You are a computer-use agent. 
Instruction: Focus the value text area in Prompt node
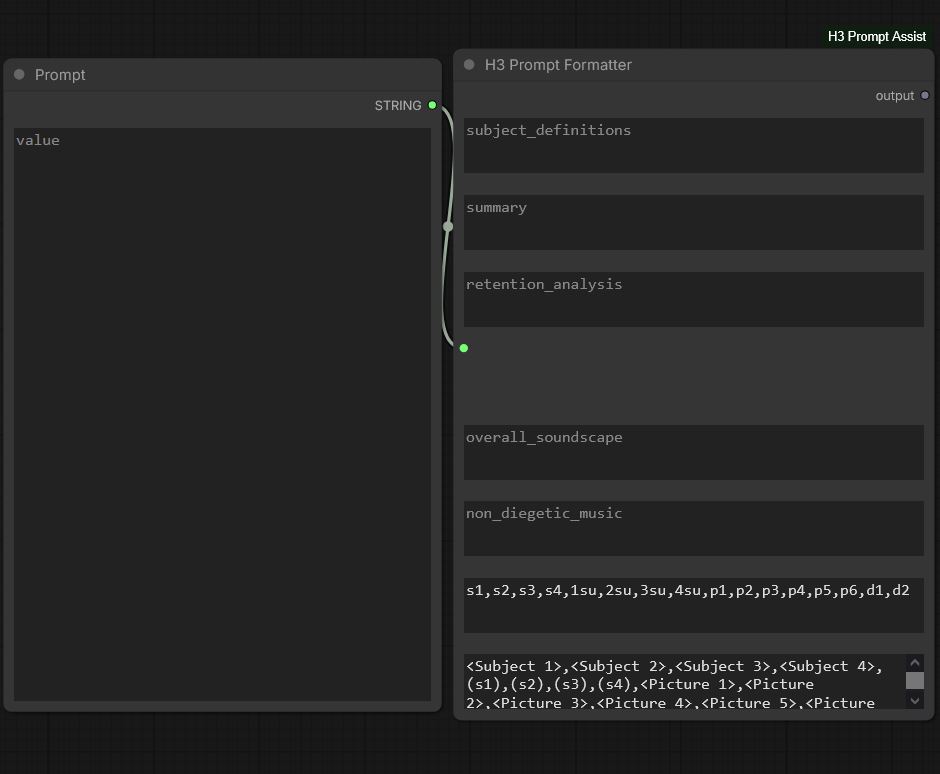coord(222,414)
